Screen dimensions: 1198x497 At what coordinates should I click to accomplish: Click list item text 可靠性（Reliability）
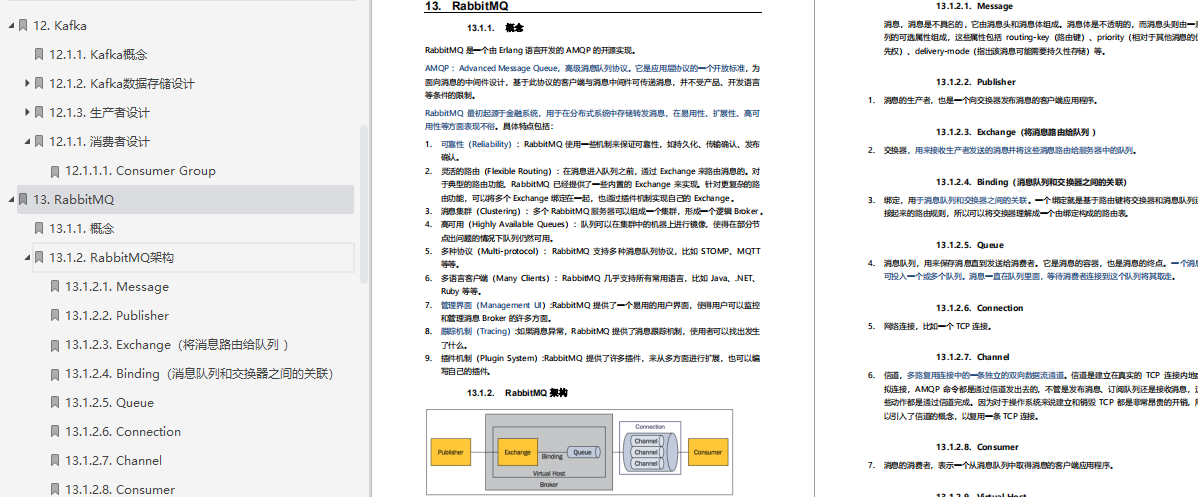coord(480,144)
